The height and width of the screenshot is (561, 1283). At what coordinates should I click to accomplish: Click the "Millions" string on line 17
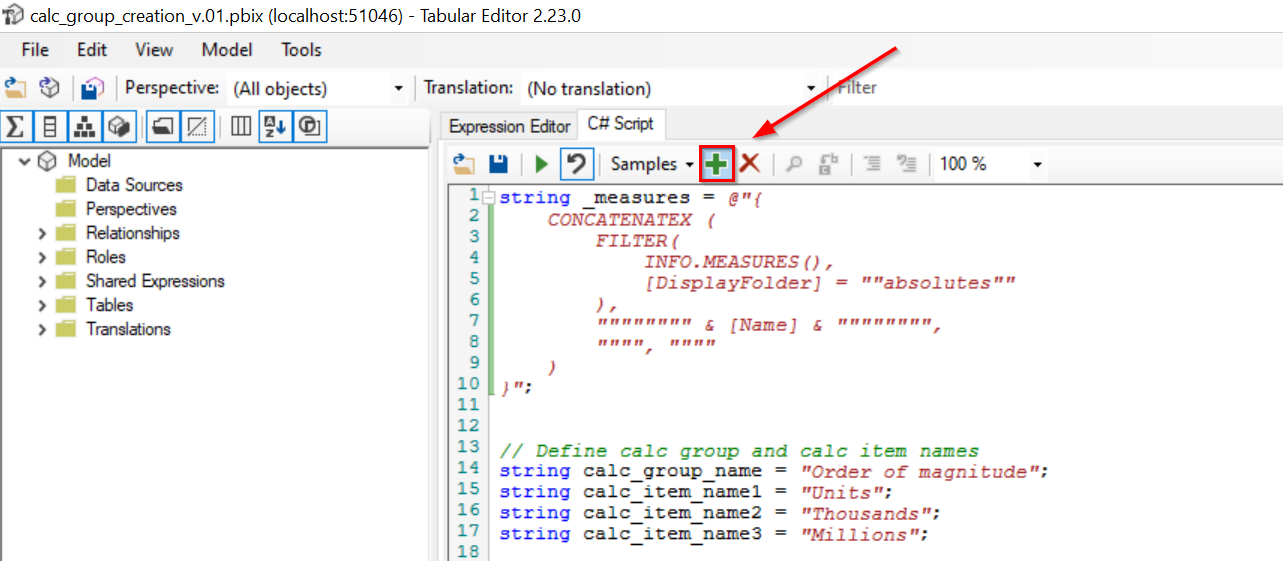pos(861,534)
